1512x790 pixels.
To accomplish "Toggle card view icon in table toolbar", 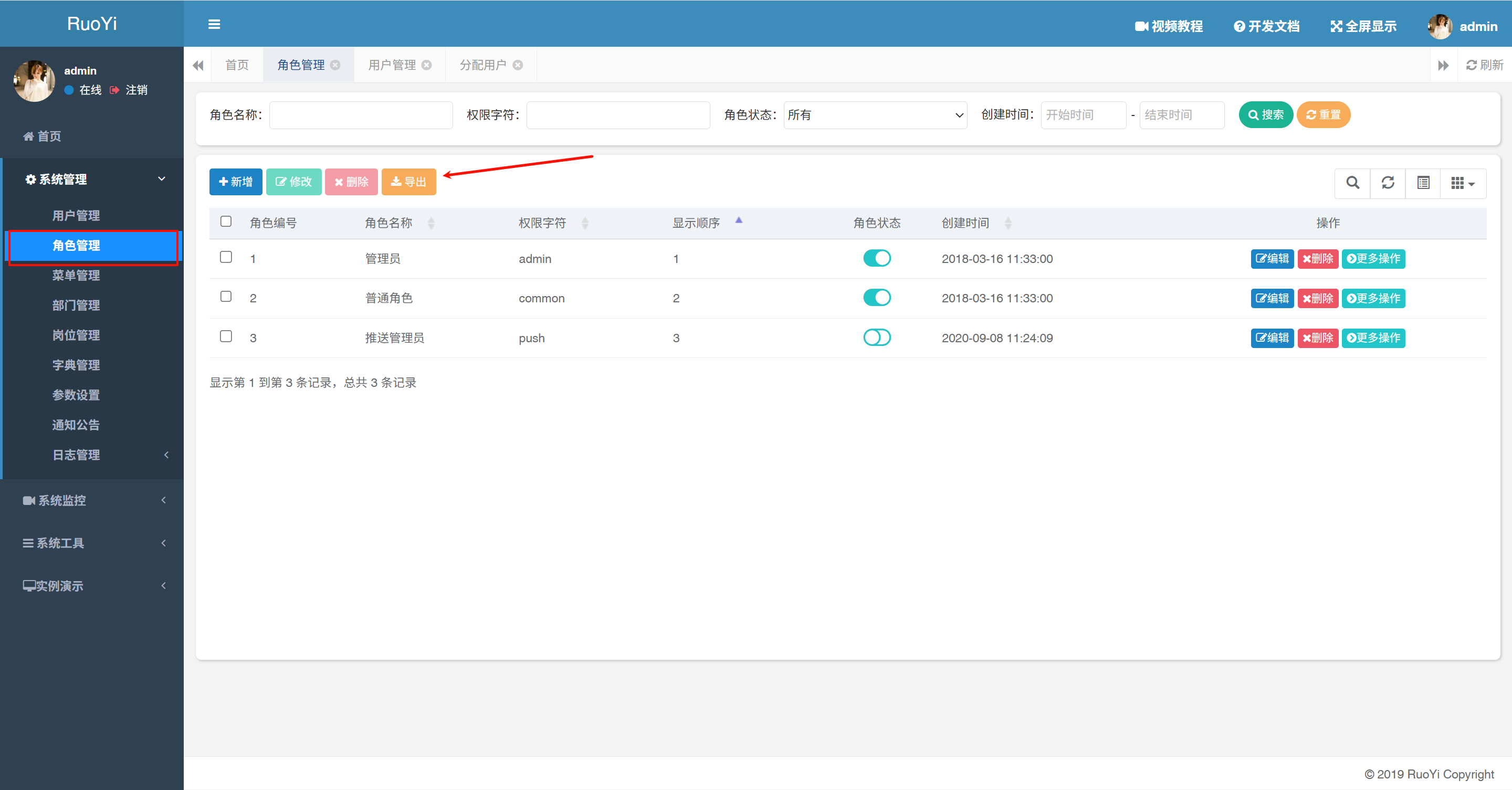I will click(x=1423, y=183).
